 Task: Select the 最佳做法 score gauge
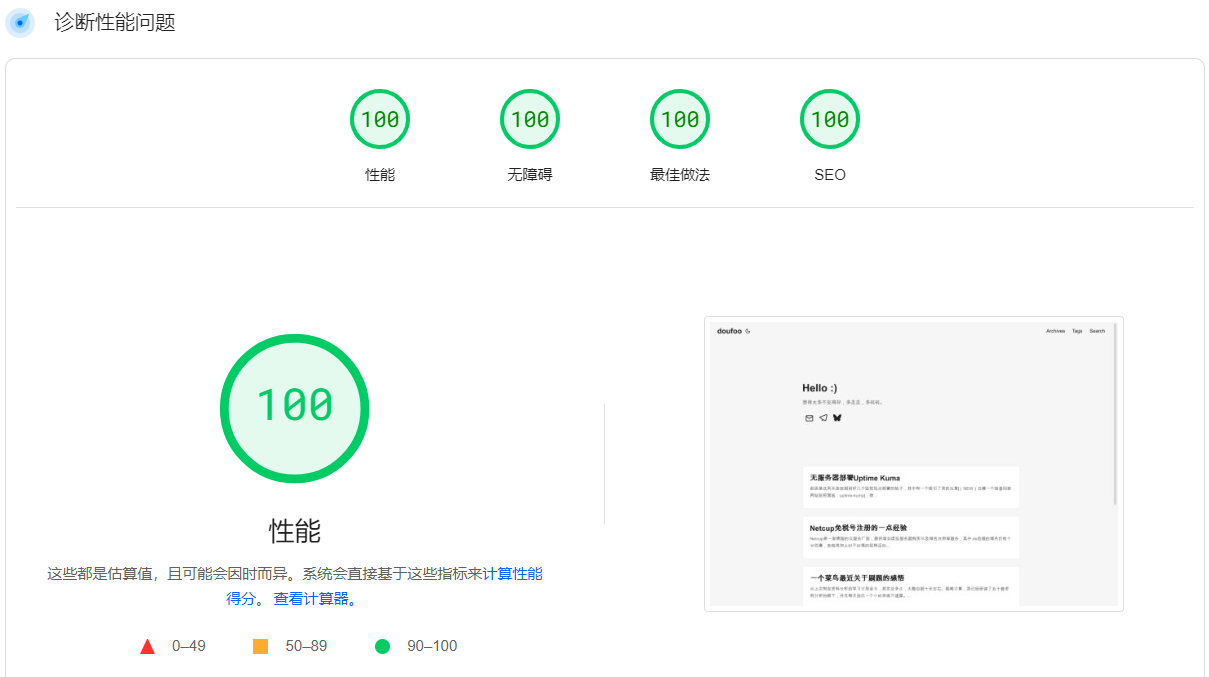[680, 120]
